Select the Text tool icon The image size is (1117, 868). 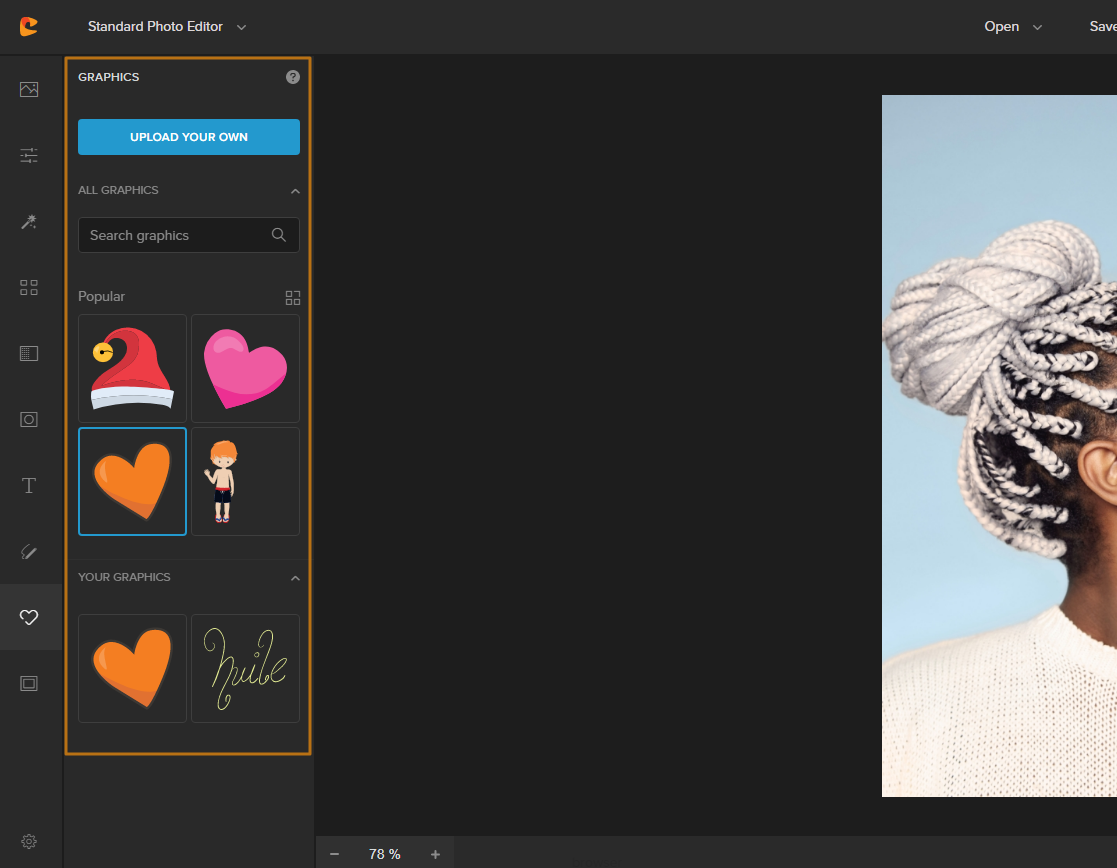[x=29, y=486]
